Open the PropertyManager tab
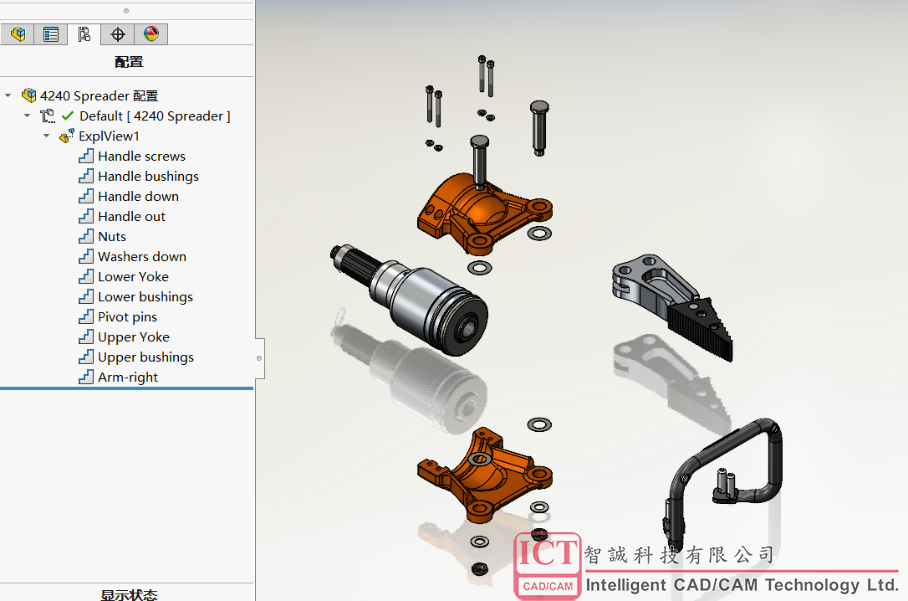This screenshot has height=601, width=908. tap(51, 34)
